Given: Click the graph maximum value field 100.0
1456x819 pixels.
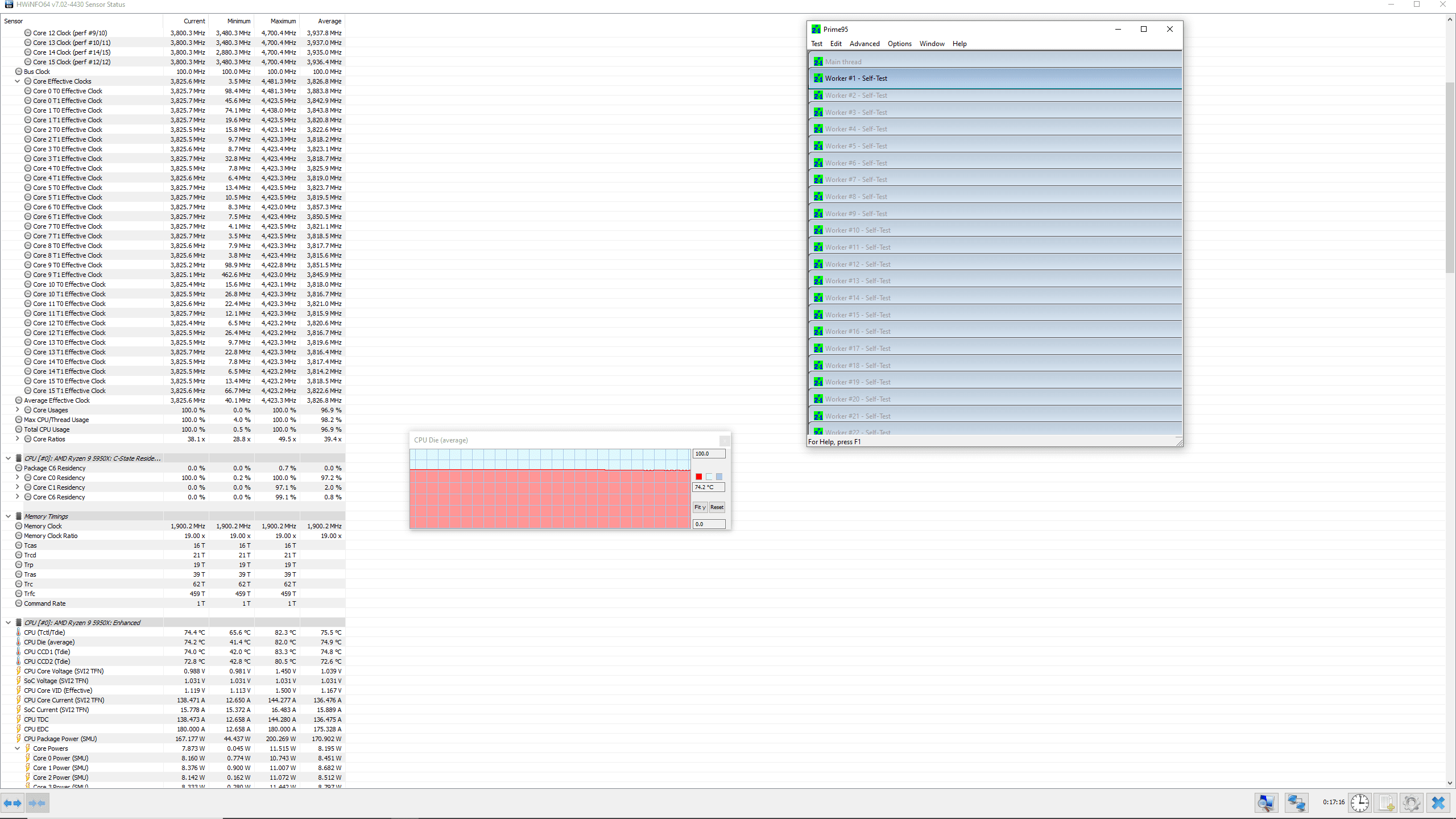Looking at the screenshot, I should 709,454.
